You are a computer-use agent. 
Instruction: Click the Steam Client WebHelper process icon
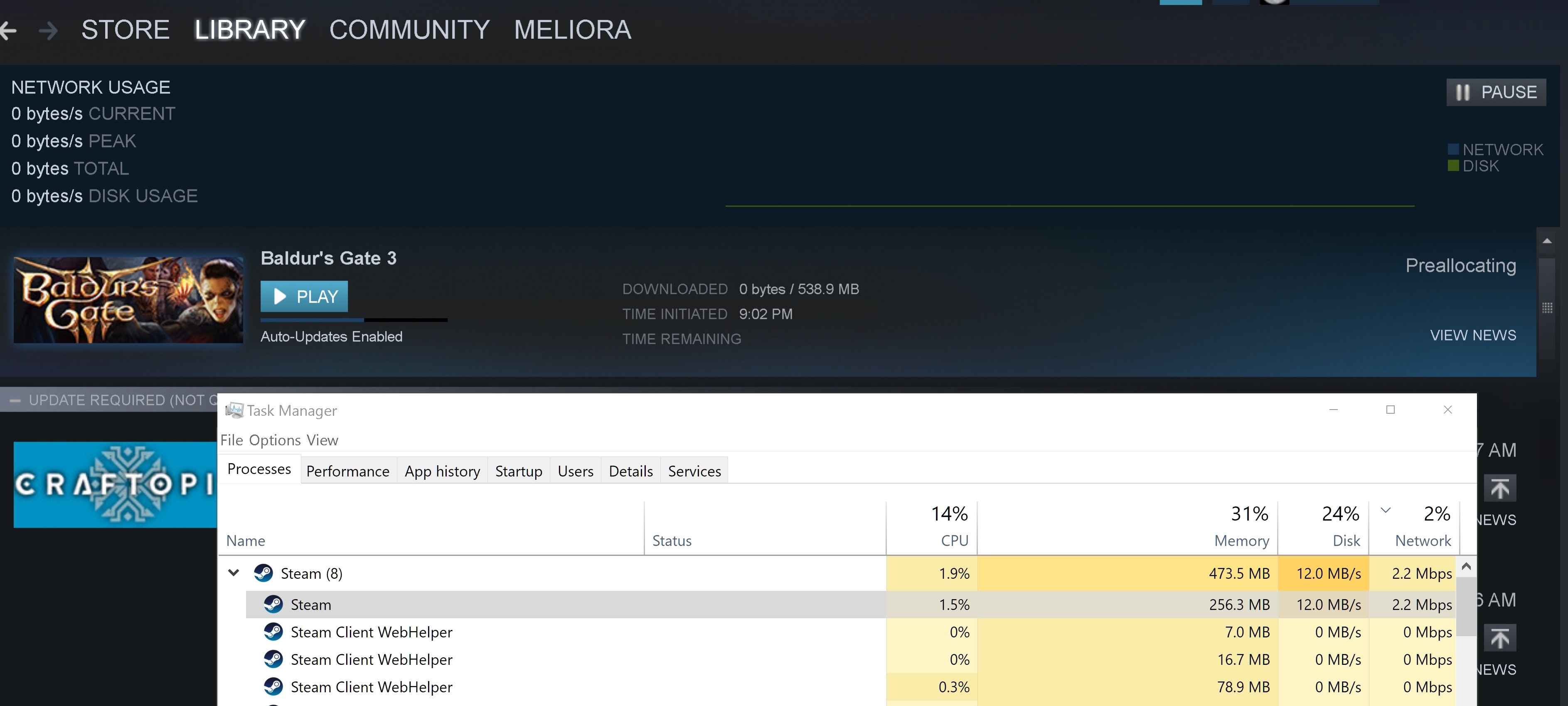[x=274, y=632]
